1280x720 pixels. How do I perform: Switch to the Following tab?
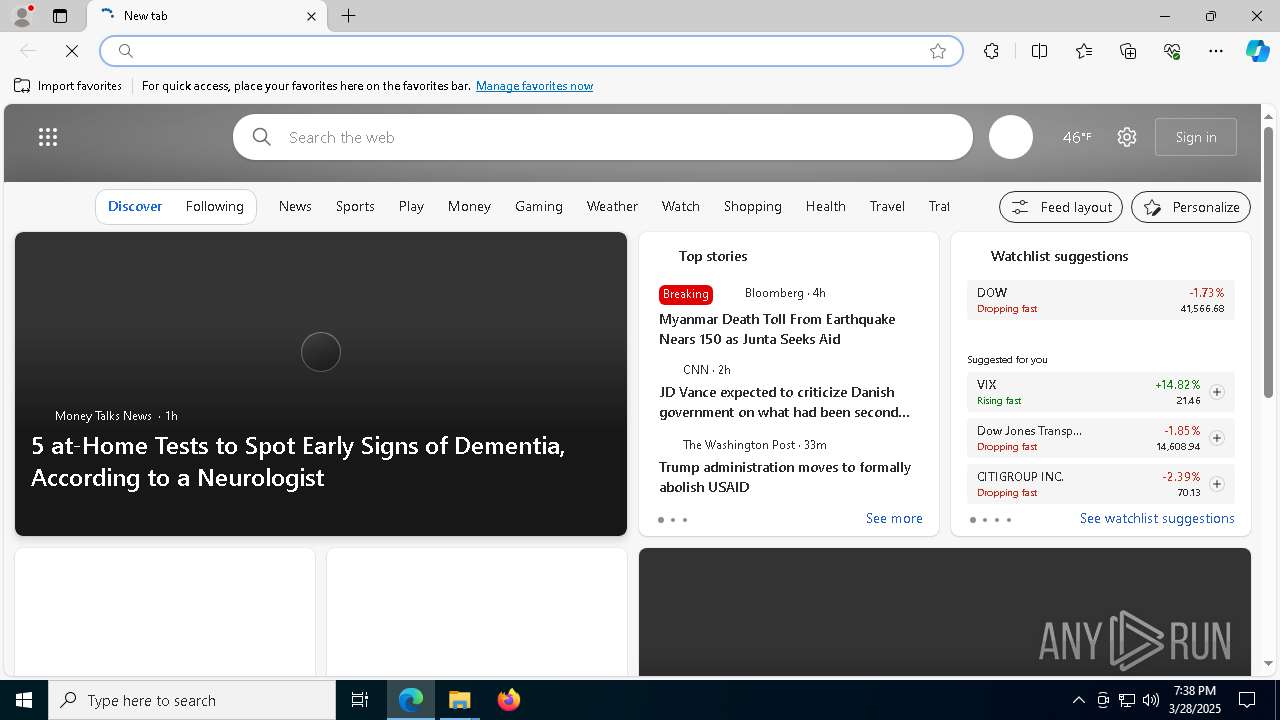click(215, 206)
